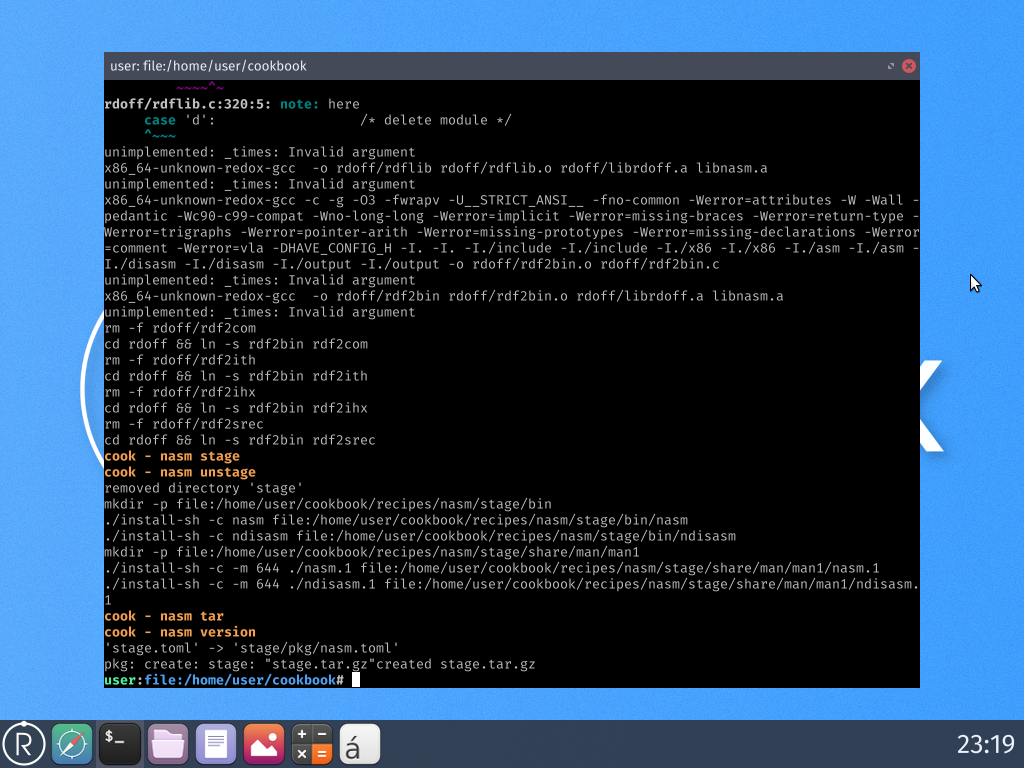The height and width of the screenshot is (768, 1024).
Task: Open the character map icon
Action: click(x=360, y=744)
